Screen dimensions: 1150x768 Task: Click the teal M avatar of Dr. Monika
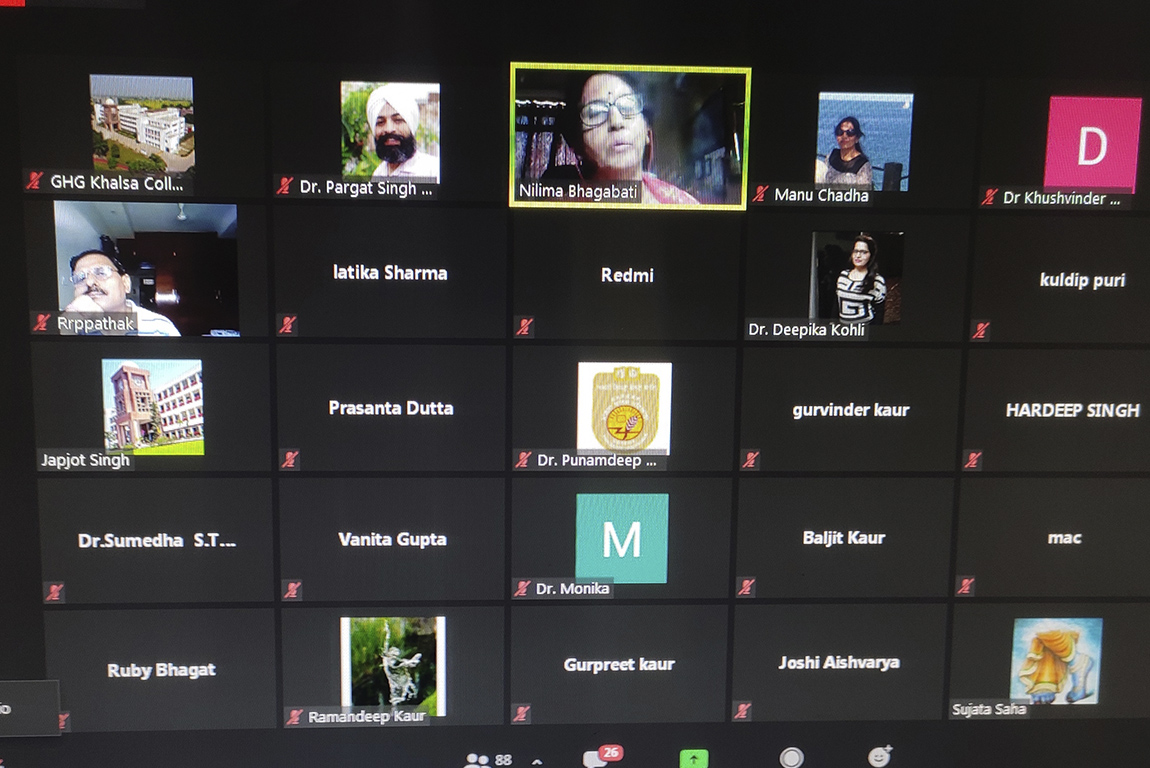[621, 538]
